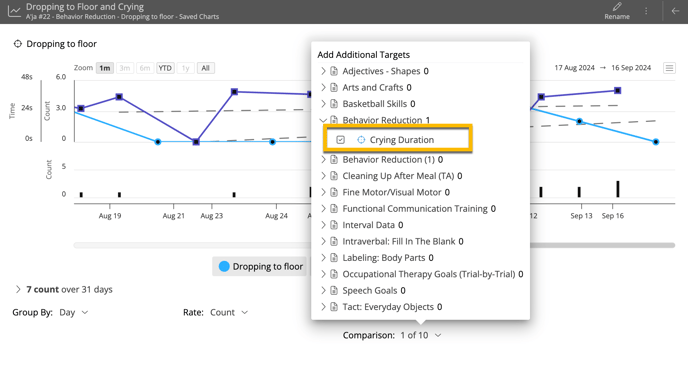This screenshot has width=688, height=374.
Task: Select the 1m zoom range
Action: [105, 68]
